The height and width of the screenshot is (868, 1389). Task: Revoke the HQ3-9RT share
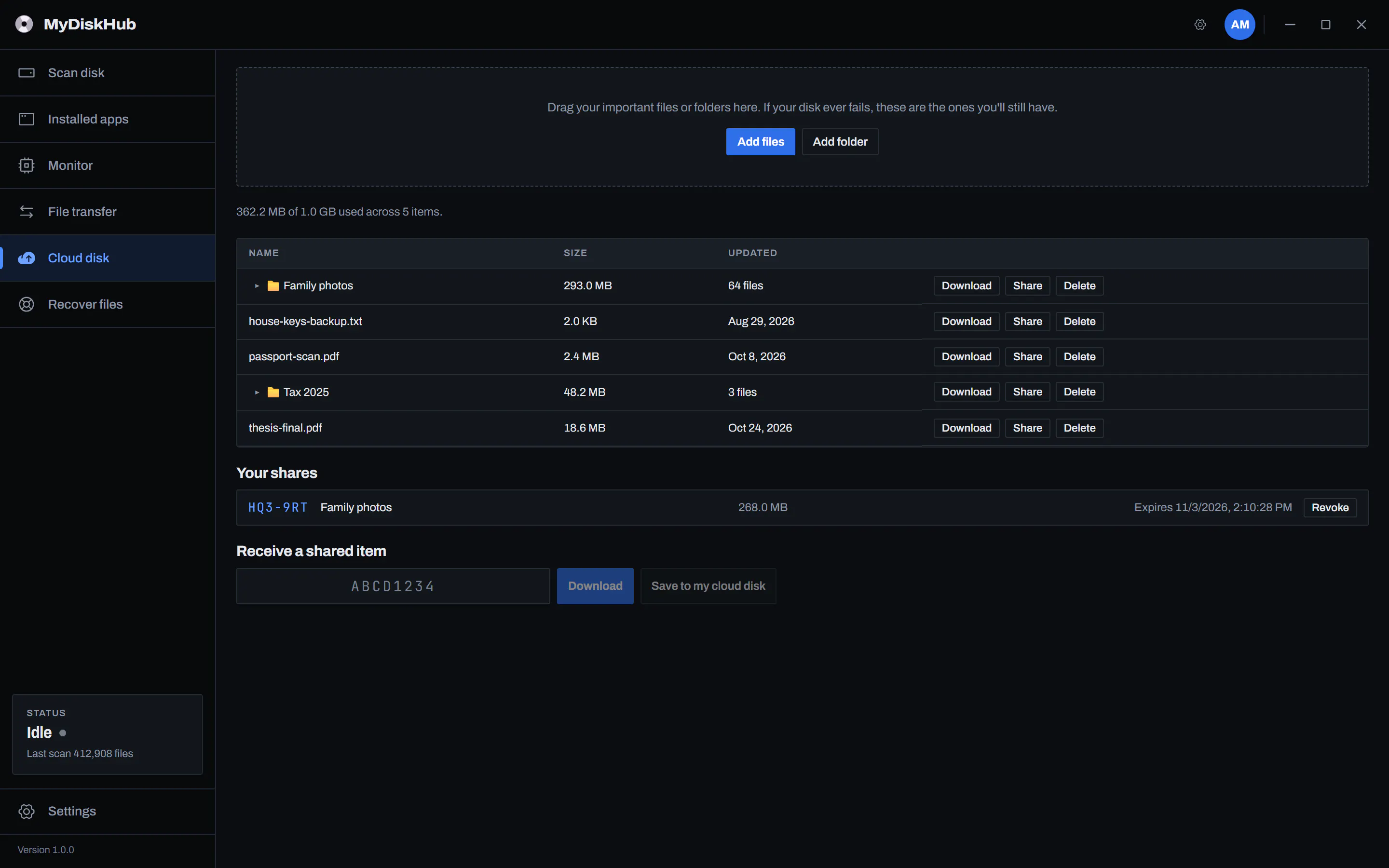[x=1330, y=507]
